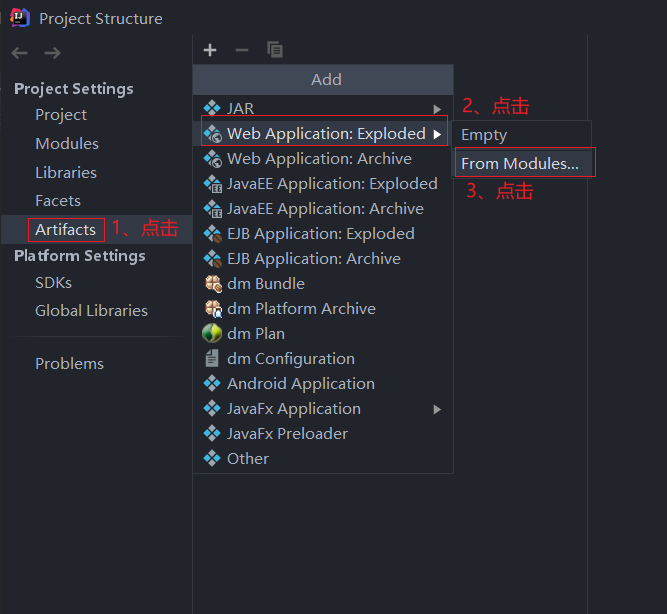Image resolution: width=667 pixels, height=614 pixels.
Task: Choose Other in the Add menu
Action: point(323,459)
